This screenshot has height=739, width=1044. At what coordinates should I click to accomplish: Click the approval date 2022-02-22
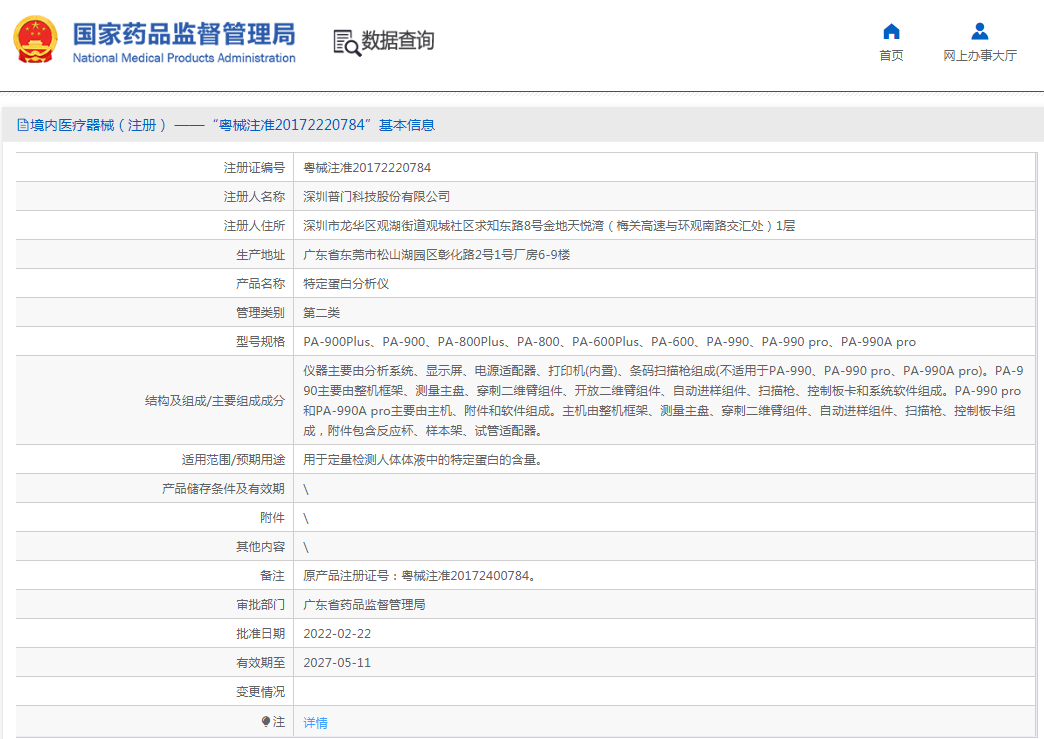337,634
